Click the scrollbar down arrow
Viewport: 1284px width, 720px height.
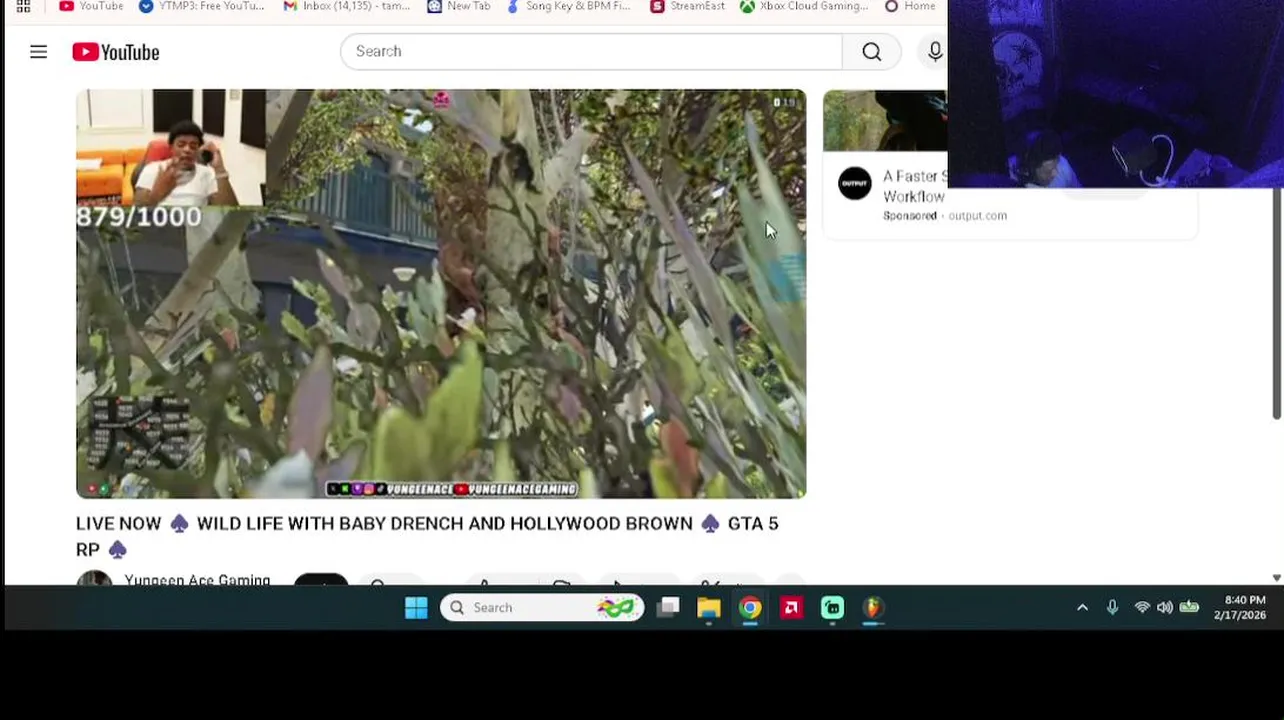click(x=1277, y=578)
